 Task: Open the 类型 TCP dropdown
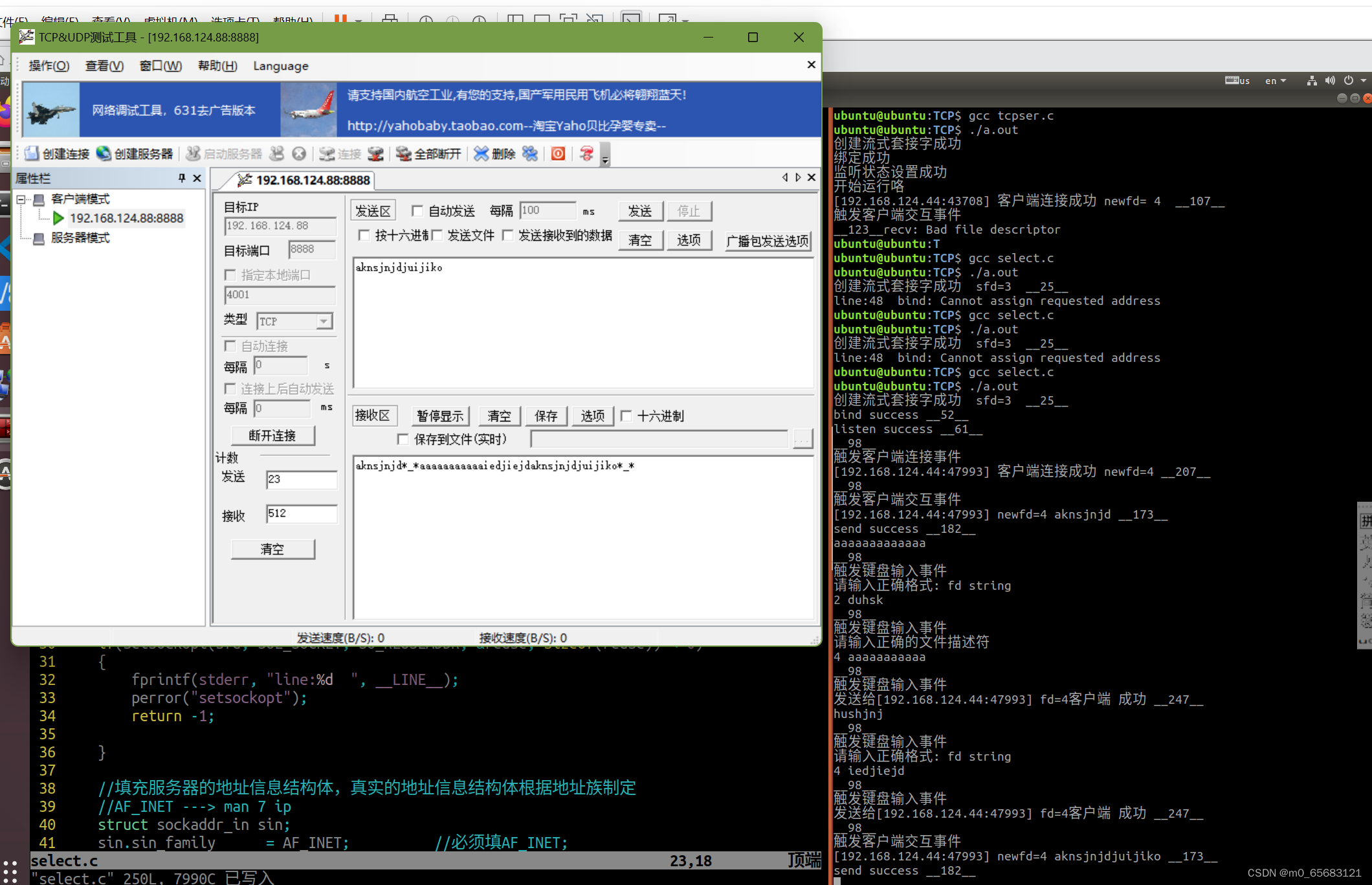324,321
